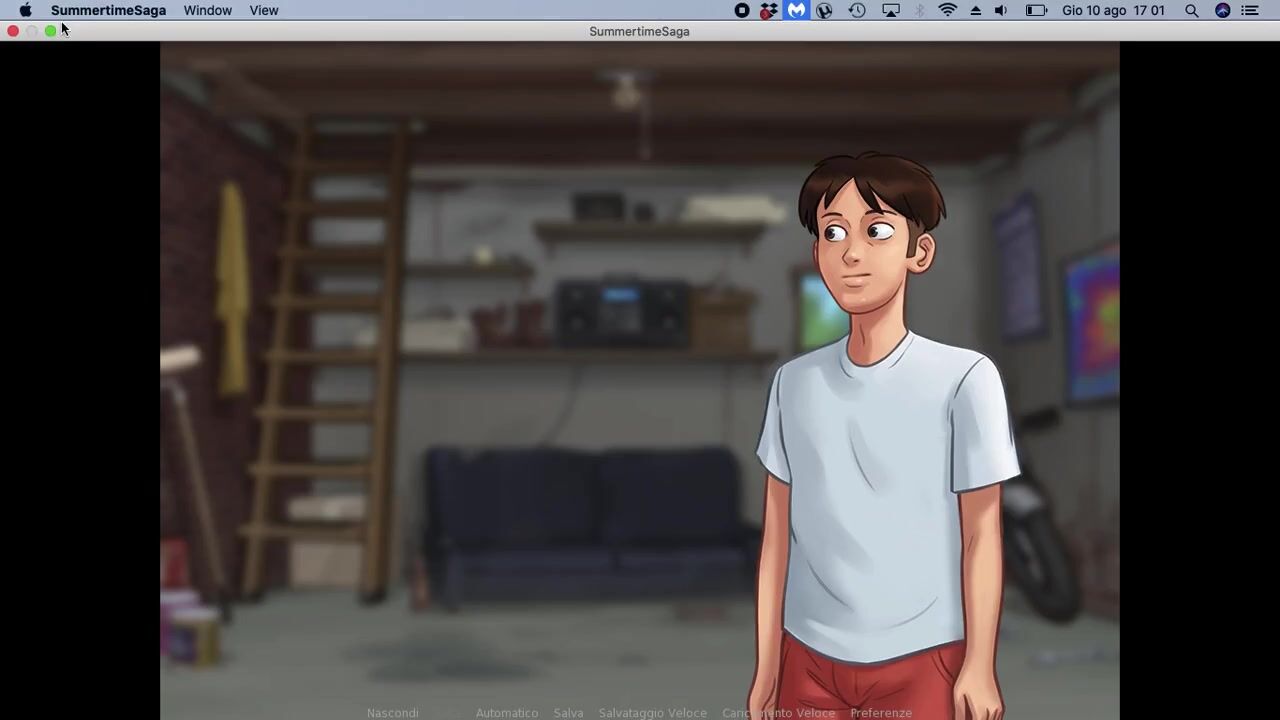This screenshot has height=720, width=1280.
Task: Open Malwarebytes in the menu bar
Action: tap(796, 10)
